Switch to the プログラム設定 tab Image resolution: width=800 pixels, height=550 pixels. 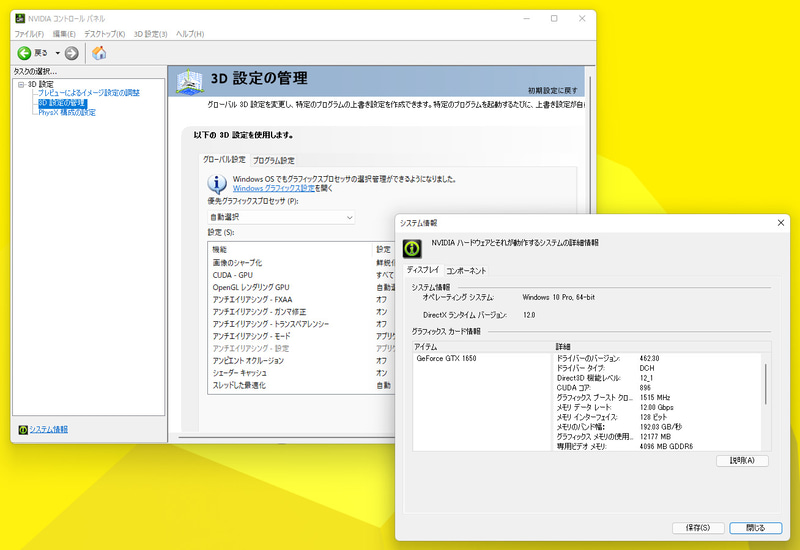point(273,160)
